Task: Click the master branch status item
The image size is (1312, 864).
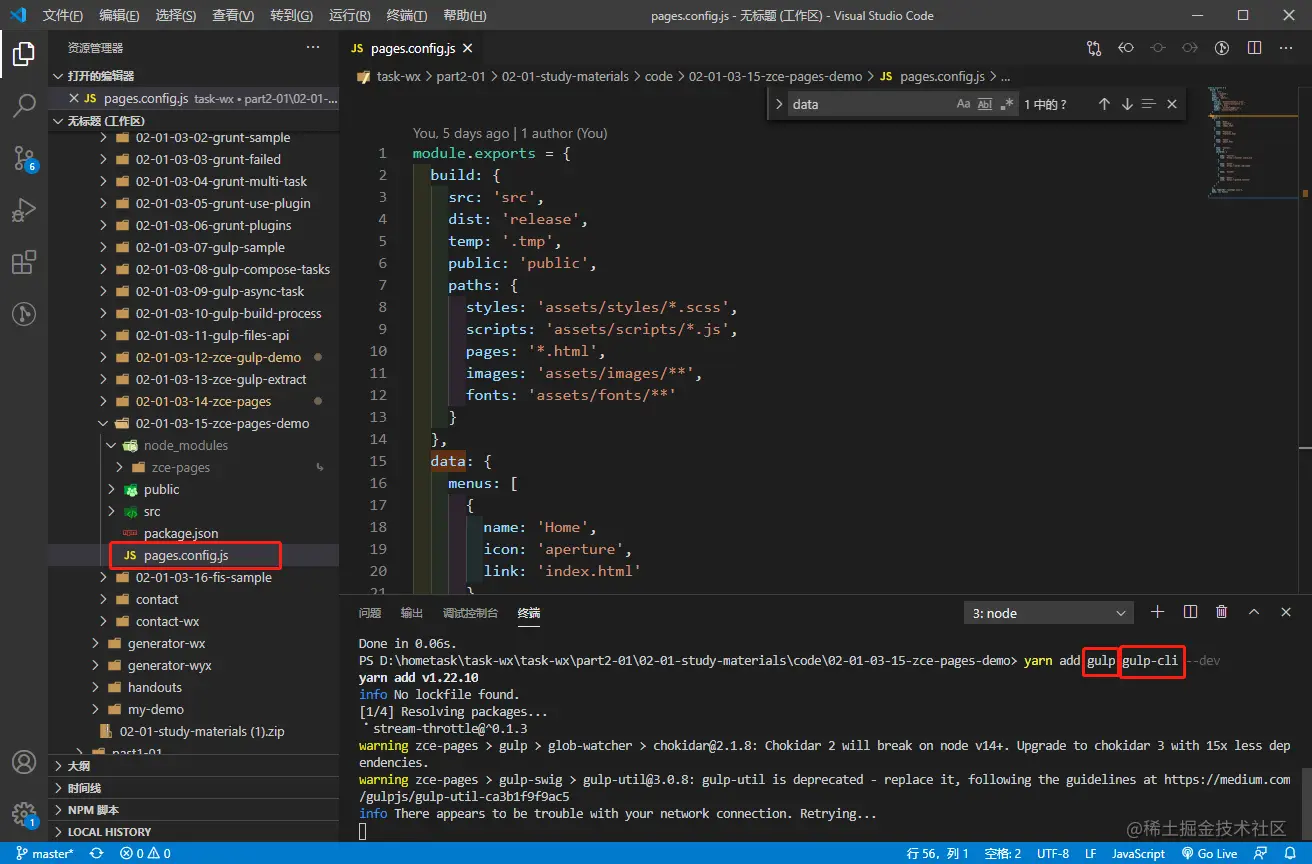Action: tap(45, 854)
